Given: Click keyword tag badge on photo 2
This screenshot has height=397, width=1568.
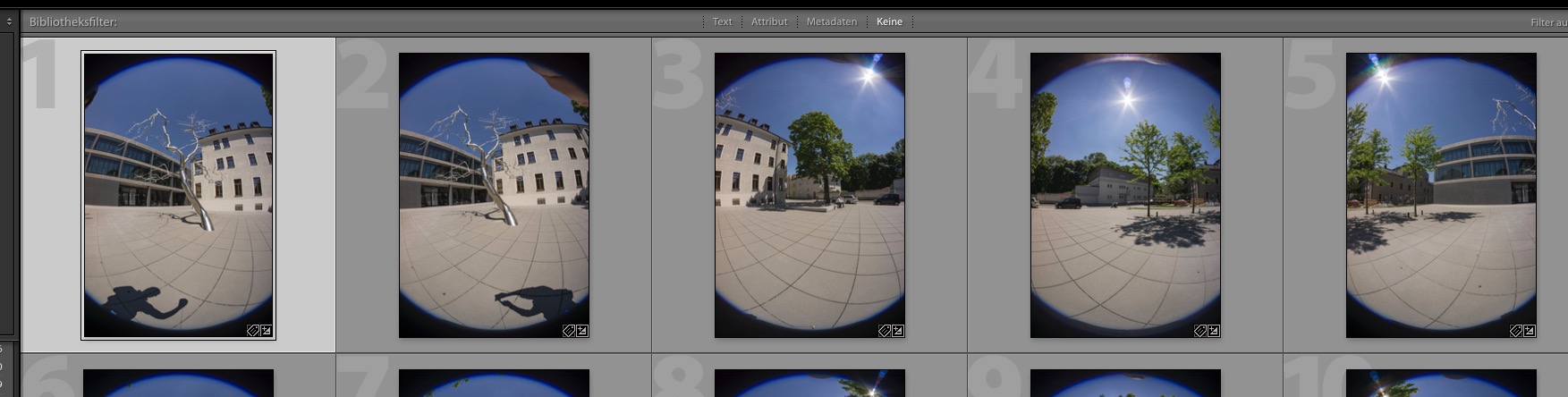Looking at the screenshot, I should (568, 331).
